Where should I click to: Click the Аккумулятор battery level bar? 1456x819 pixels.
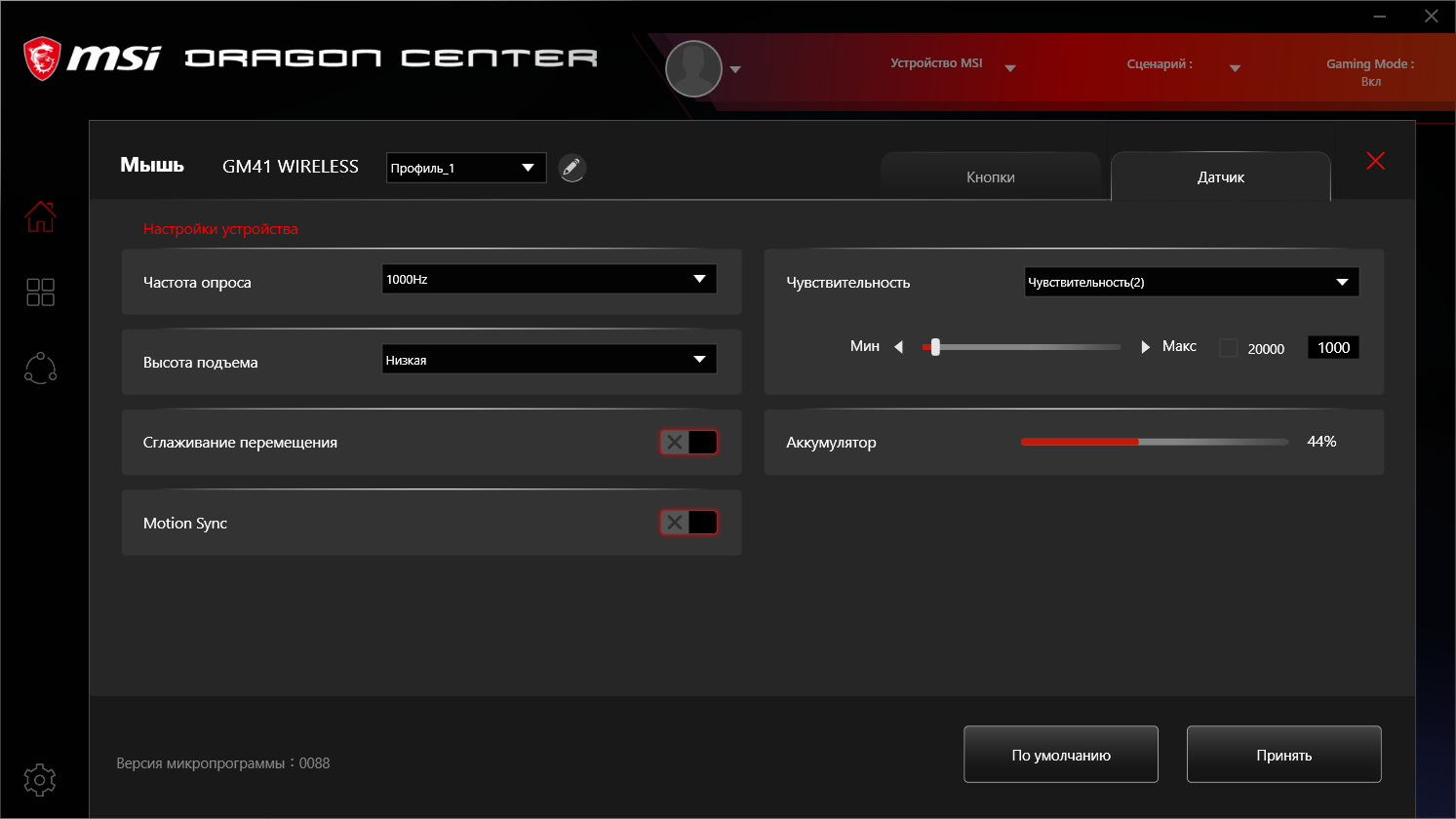(x=1155, y=442)
